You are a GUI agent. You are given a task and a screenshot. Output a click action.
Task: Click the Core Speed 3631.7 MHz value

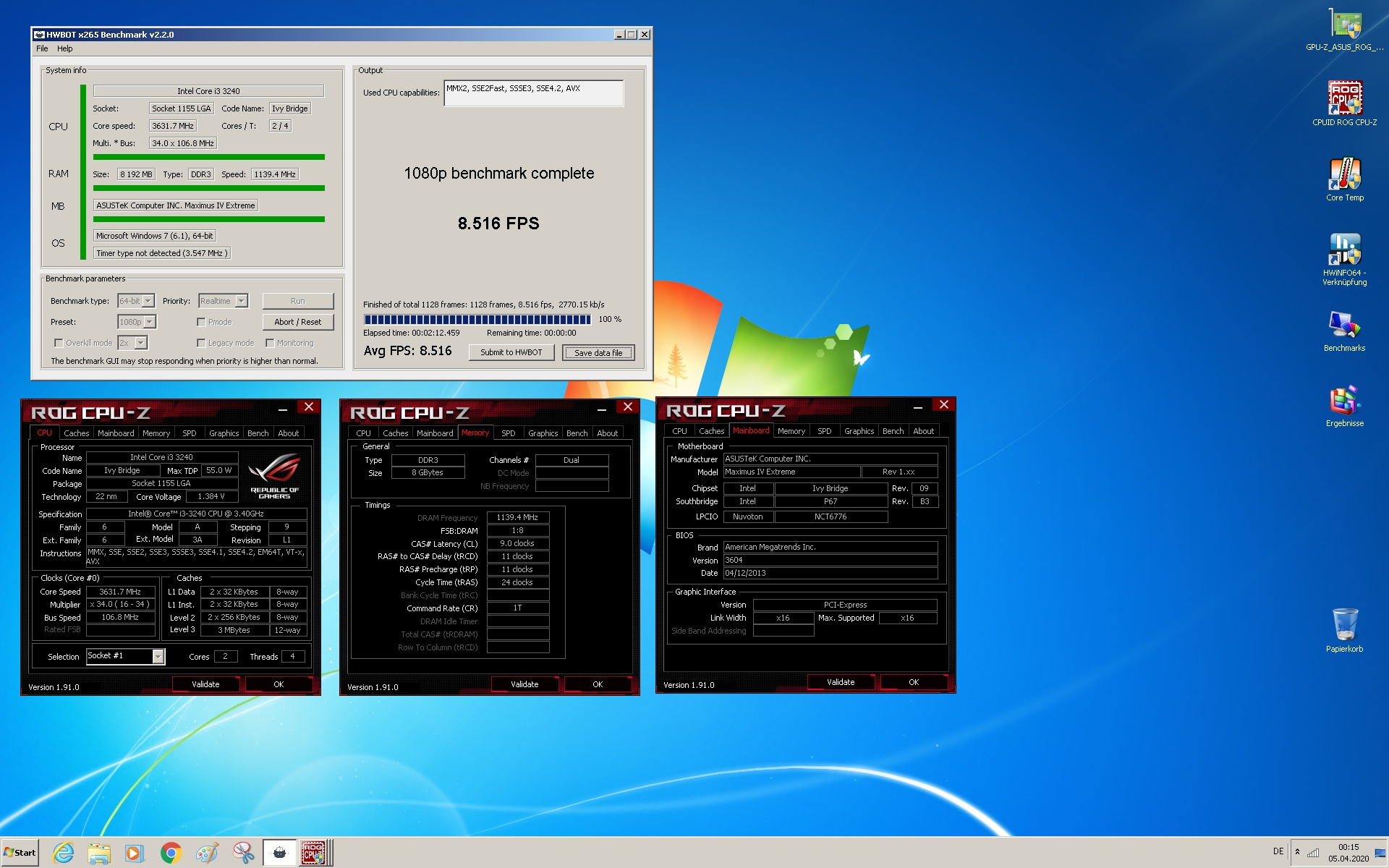(120, 592)
